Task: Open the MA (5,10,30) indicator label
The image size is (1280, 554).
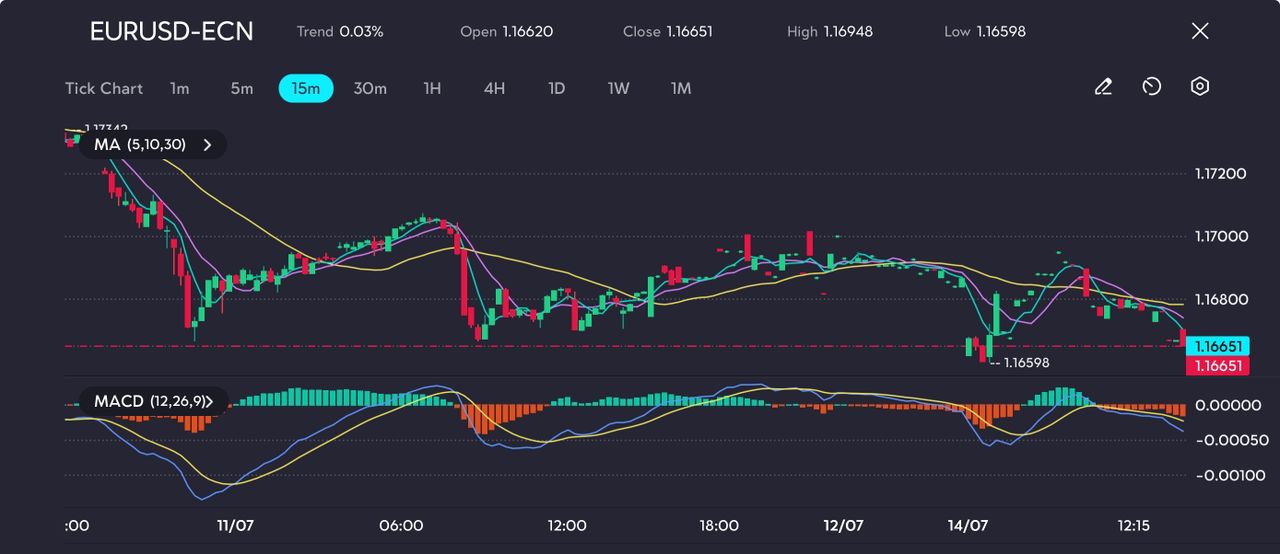Action: click(140, 145)
